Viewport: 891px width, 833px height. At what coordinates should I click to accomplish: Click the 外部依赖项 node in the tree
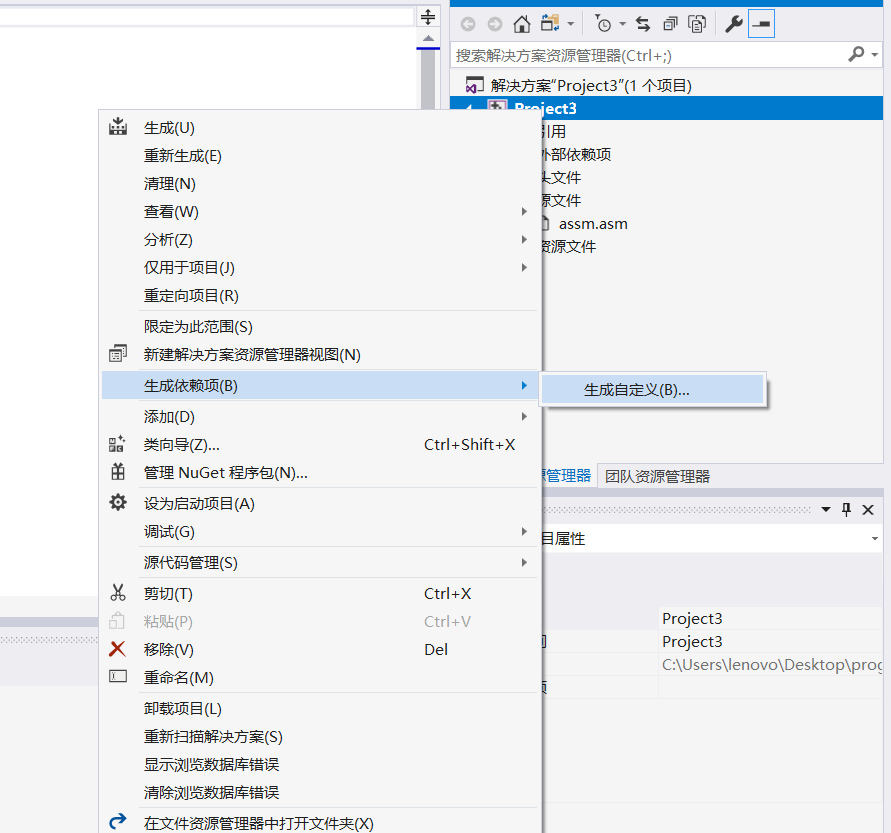575,155
